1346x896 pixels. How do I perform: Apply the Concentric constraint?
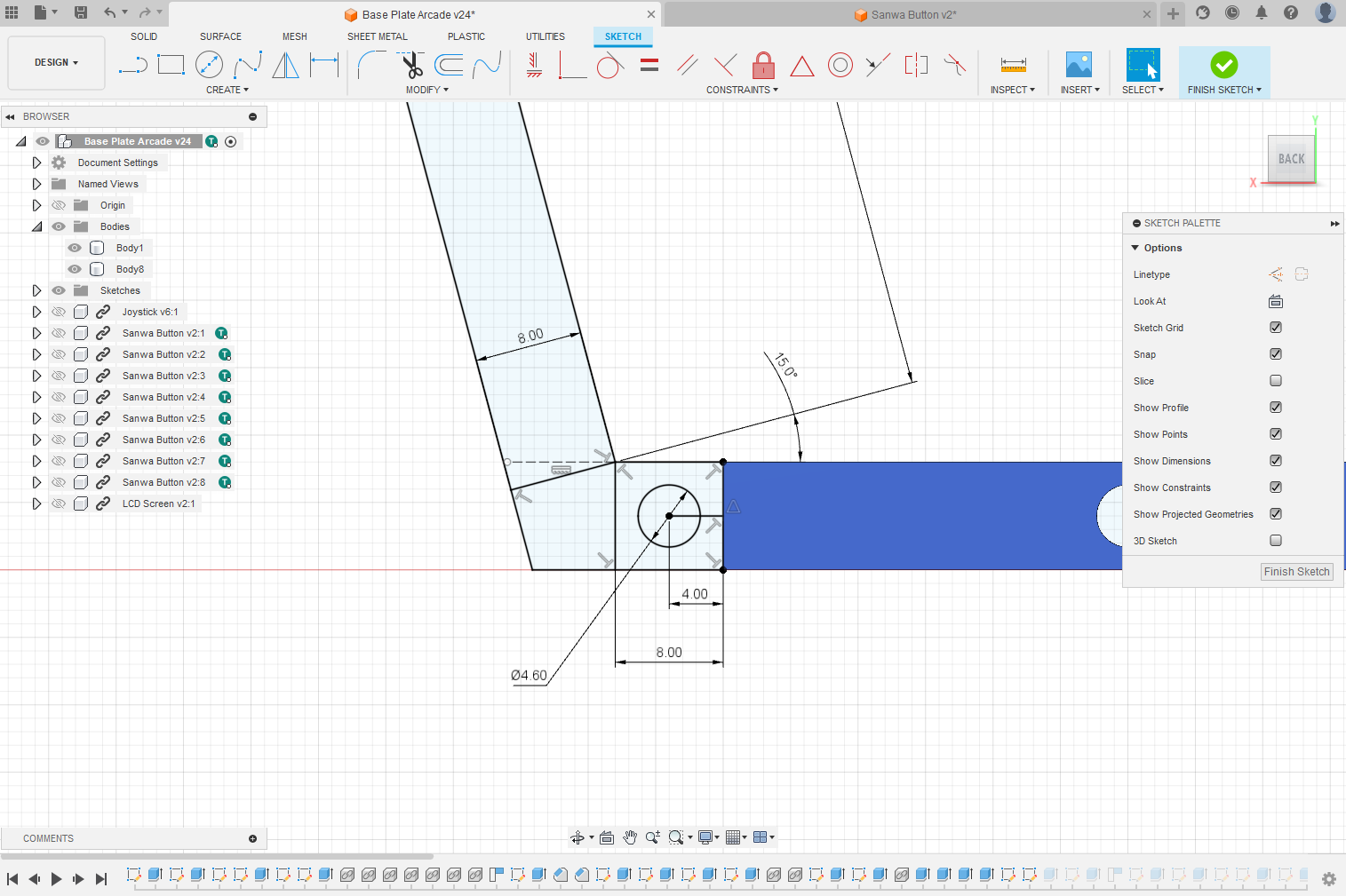[x=840, y=65]
